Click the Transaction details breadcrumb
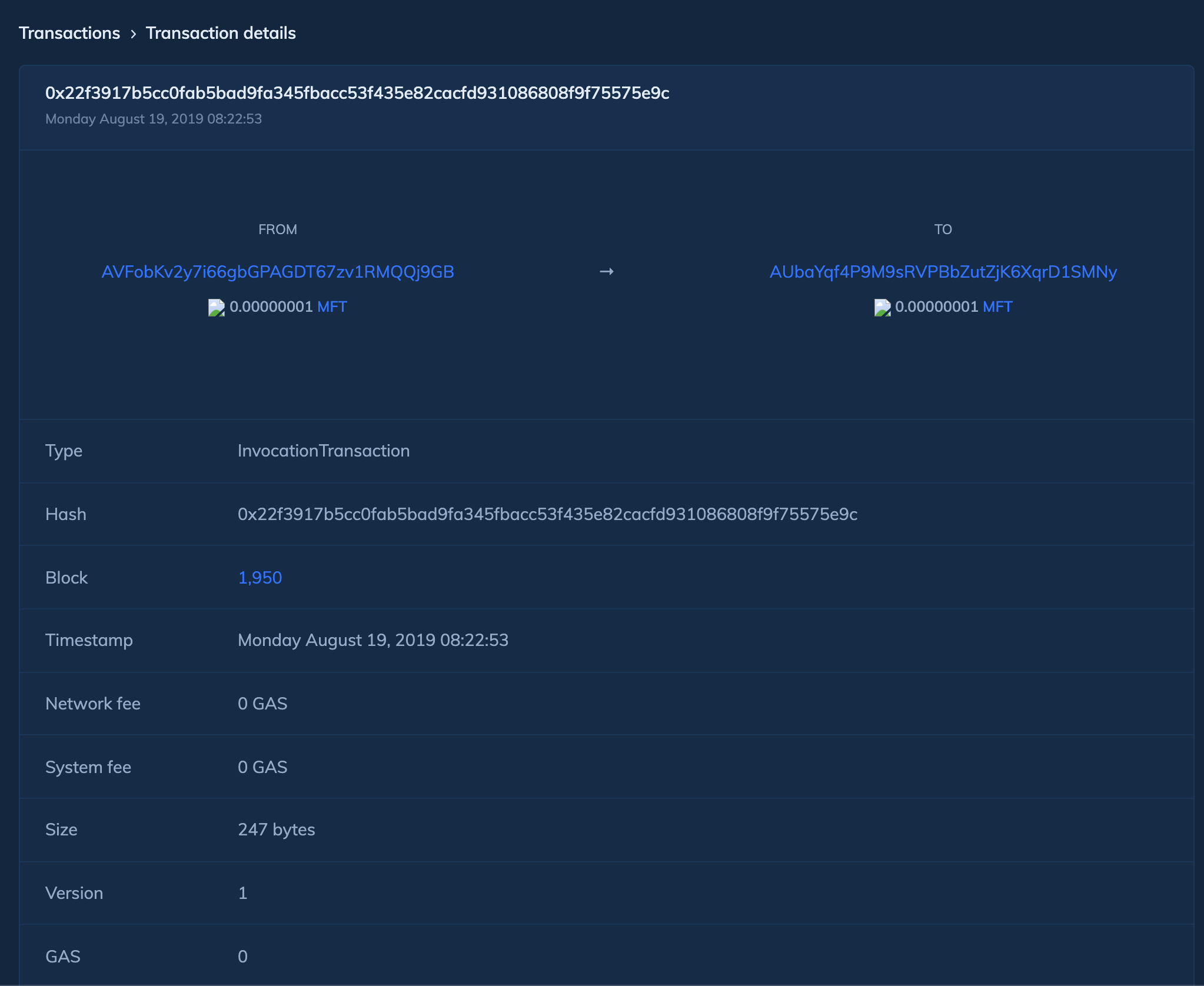 [x=221, y=33]
